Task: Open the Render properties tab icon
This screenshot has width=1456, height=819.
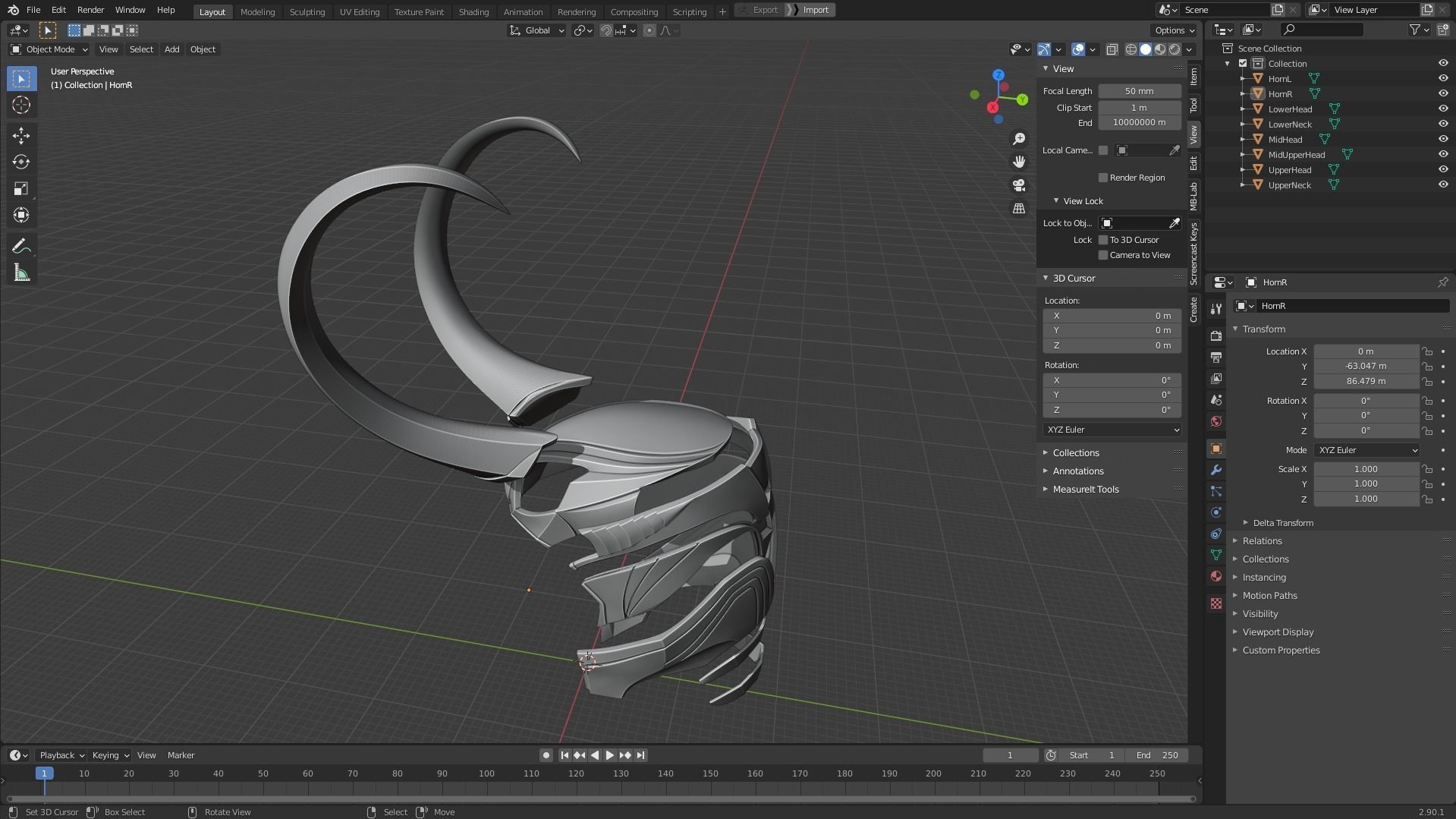Action: (1216, 336)
